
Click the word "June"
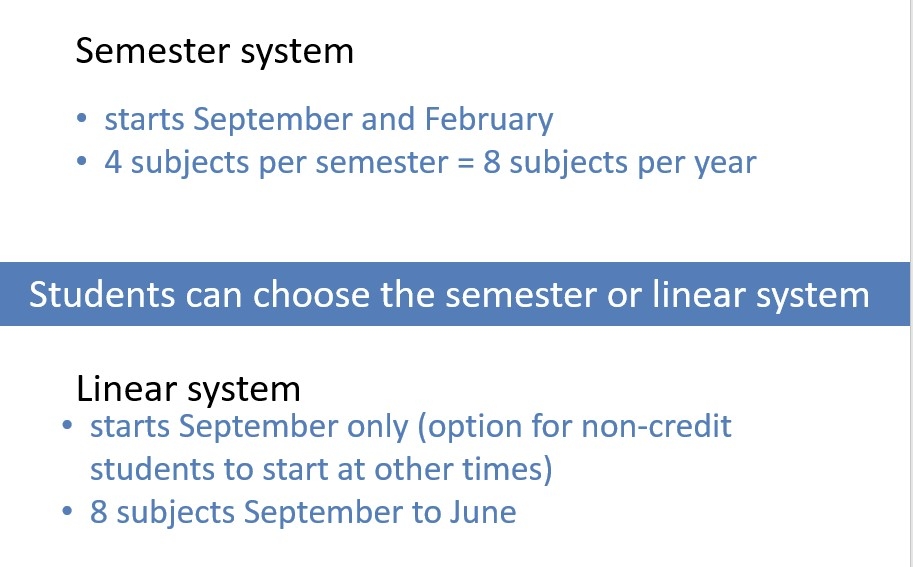[x=483, y=512]
